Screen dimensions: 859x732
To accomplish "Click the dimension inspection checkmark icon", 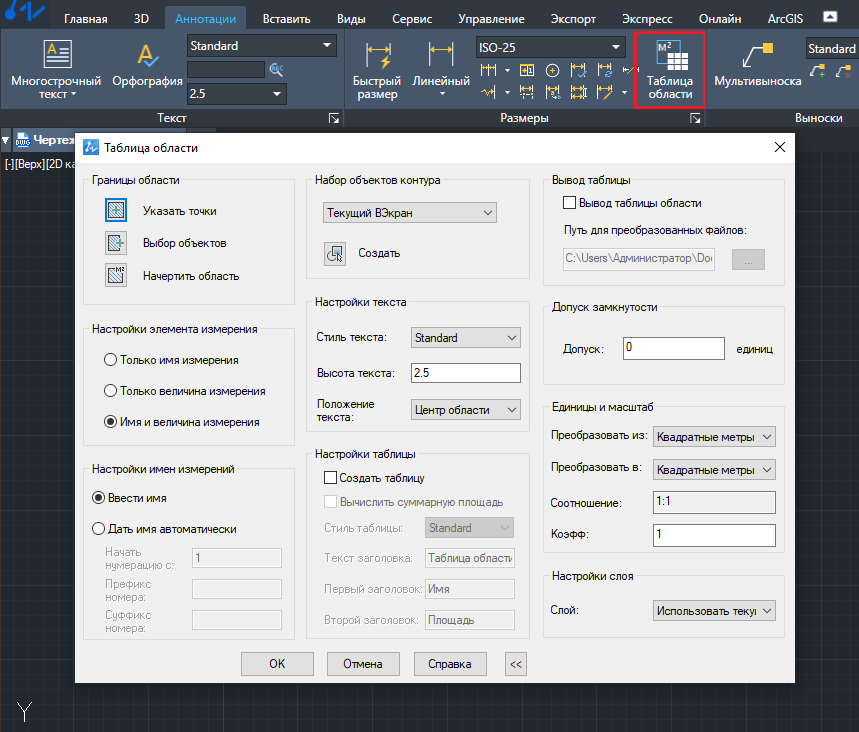I will click(x=578, y=70).
